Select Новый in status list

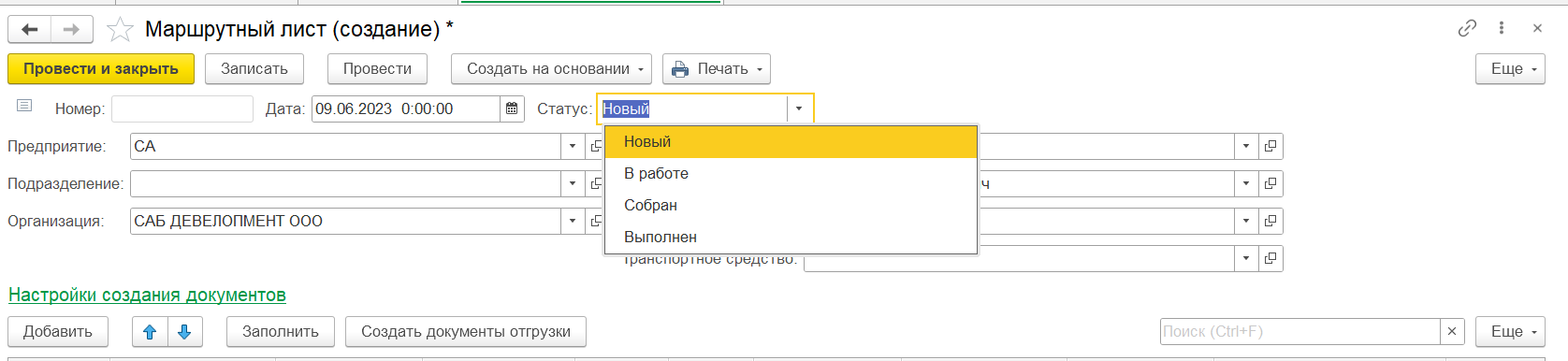click(791, 142)
